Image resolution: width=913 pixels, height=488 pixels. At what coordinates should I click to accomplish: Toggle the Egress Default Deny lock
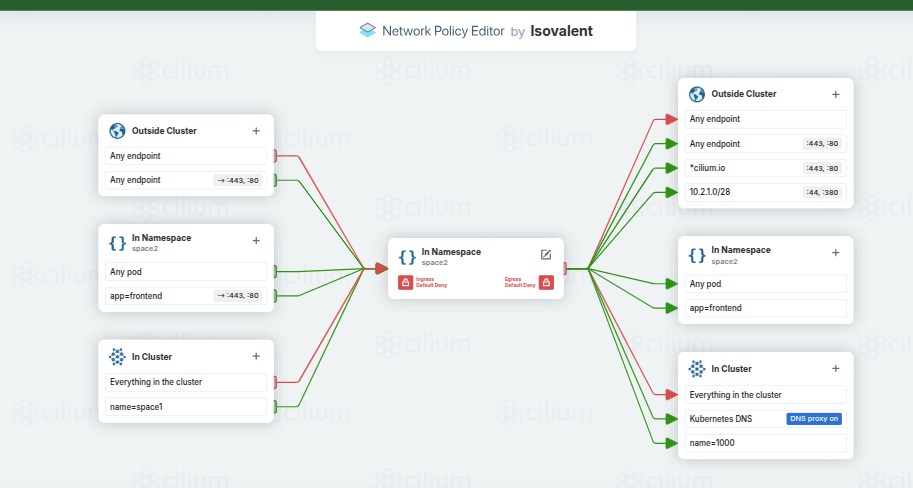coord(546,283)
